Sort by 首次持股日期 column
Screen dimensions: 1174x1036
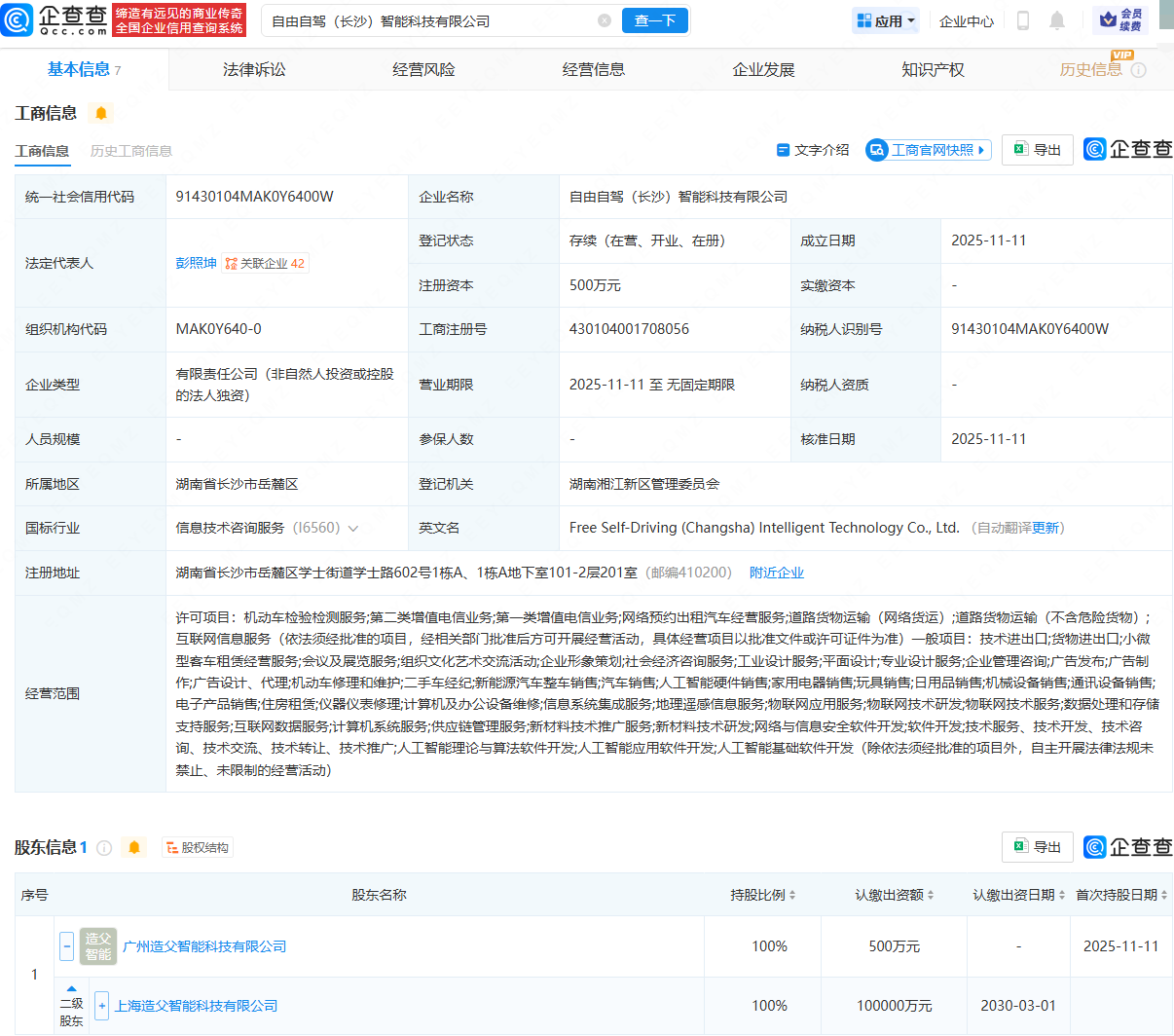pos(1121,895)
